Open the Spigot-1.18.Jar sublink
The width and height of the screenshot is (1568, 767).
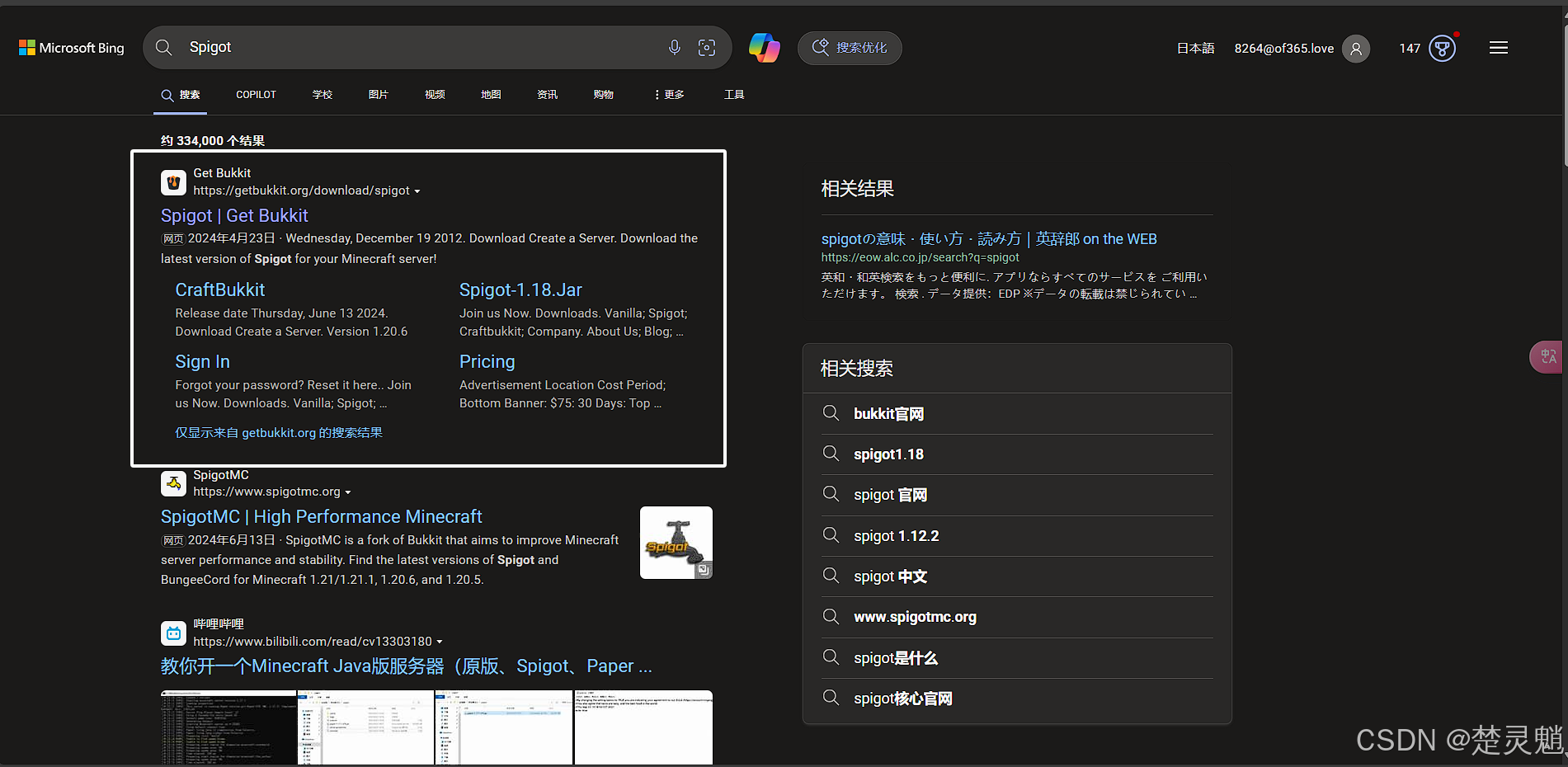coord(520,290)
